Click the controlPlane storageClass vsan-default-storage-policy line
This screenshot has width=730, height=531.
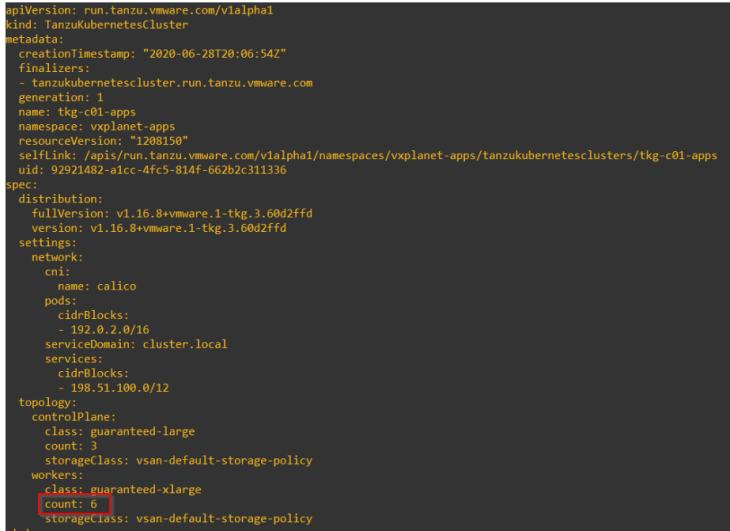point(178,461)
